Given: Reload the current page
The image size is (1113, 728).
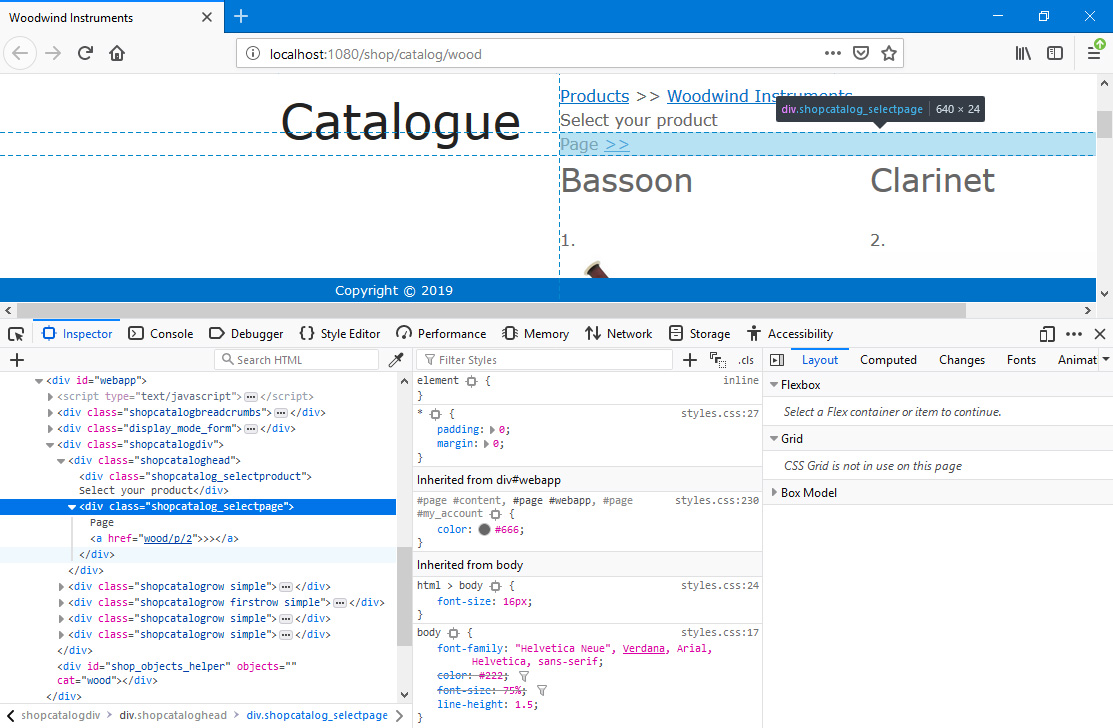Looking at the screenshot, I should [x=85, y=53].
